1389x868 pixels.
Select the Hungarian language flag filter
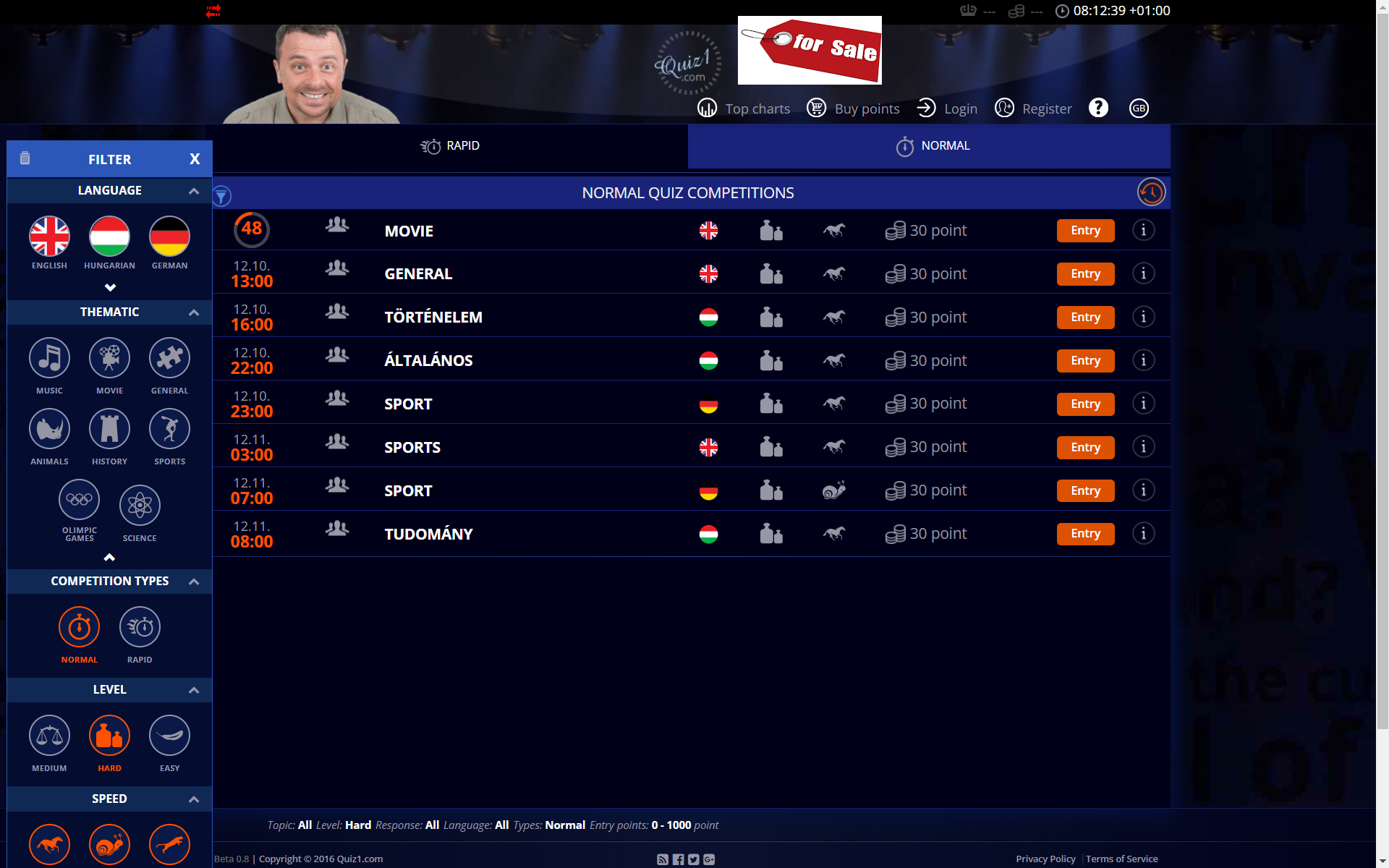coord(109,237)
